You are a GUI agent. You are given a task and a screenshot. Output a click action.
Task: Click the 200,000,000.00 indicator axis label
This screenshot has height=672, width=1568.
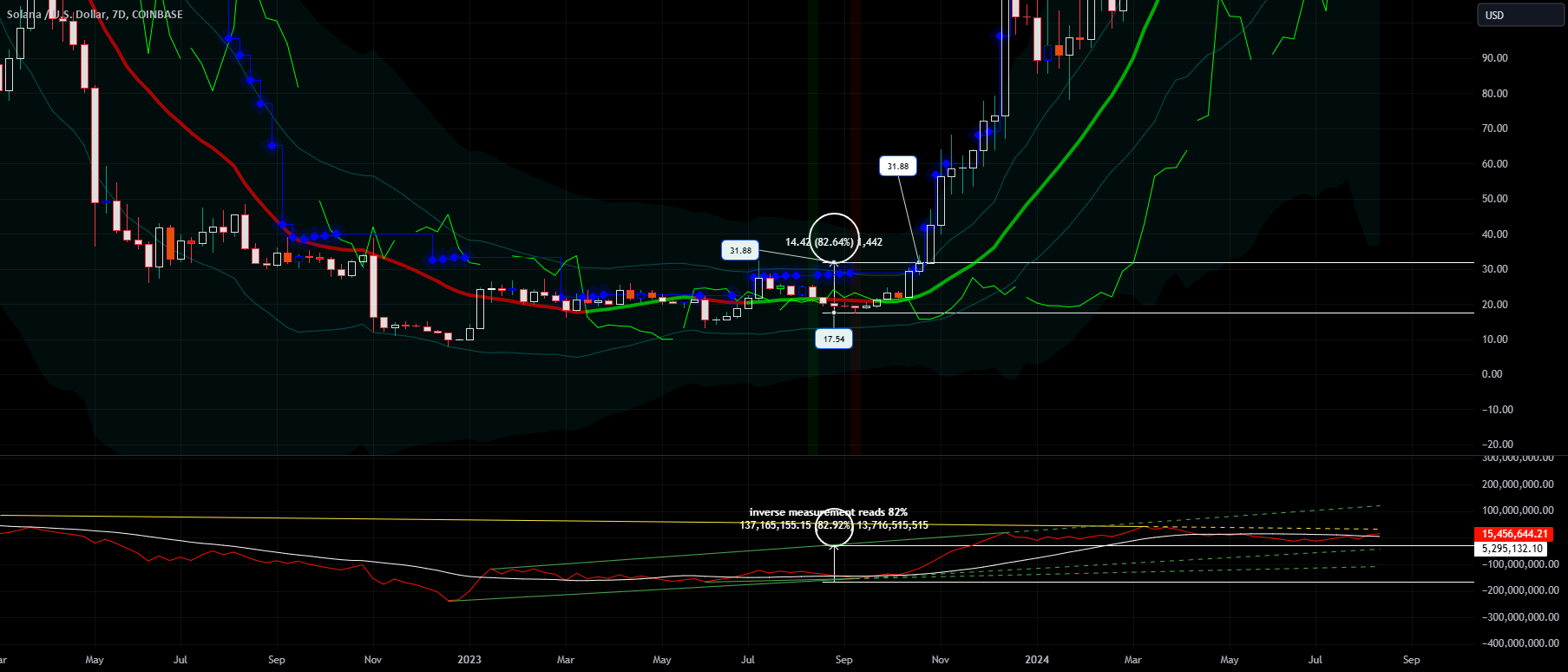click(1518, 484)
